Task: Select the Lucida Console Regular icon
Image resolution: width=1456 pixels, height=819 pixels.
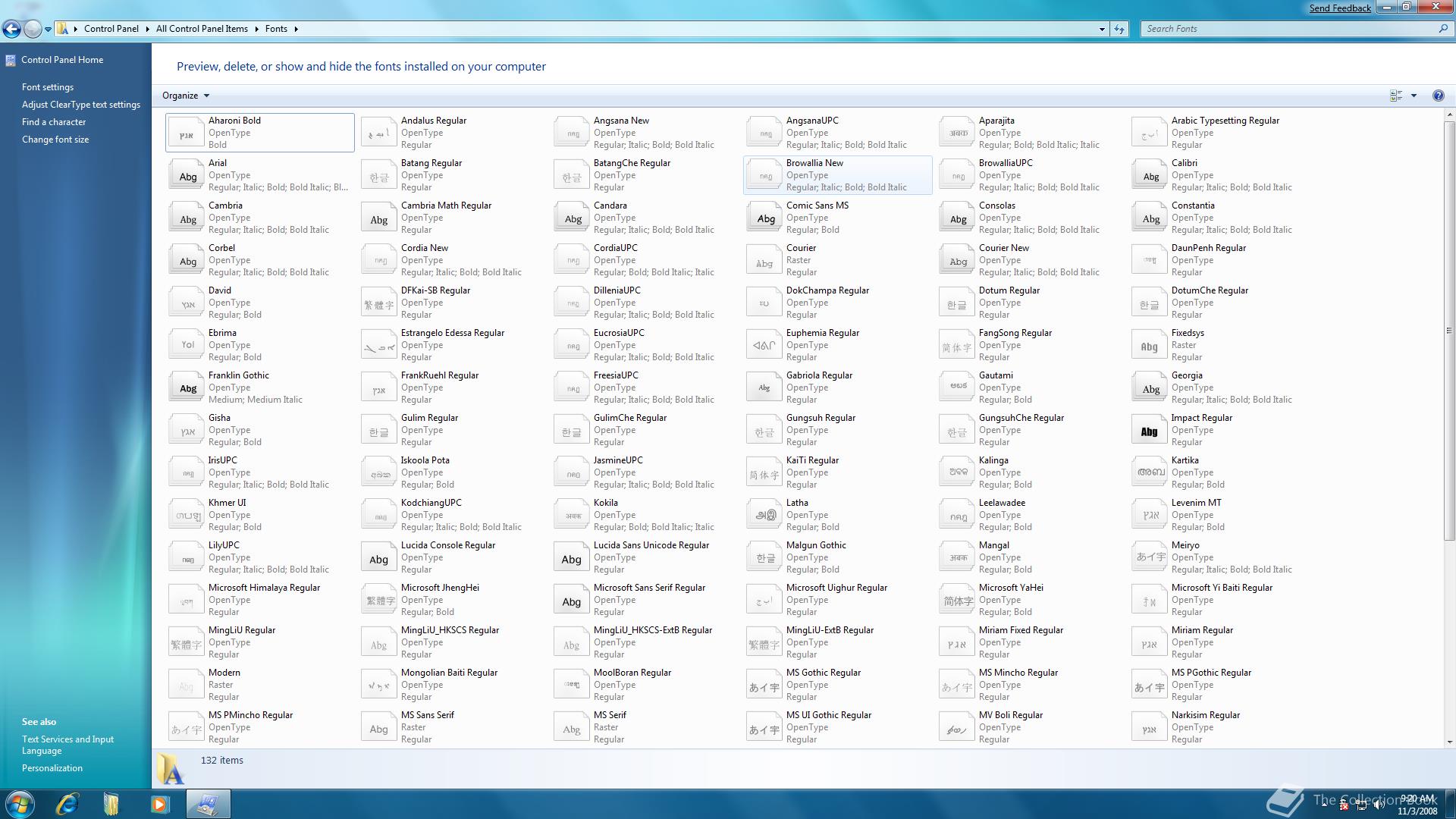Action: (x=379, y=557)
